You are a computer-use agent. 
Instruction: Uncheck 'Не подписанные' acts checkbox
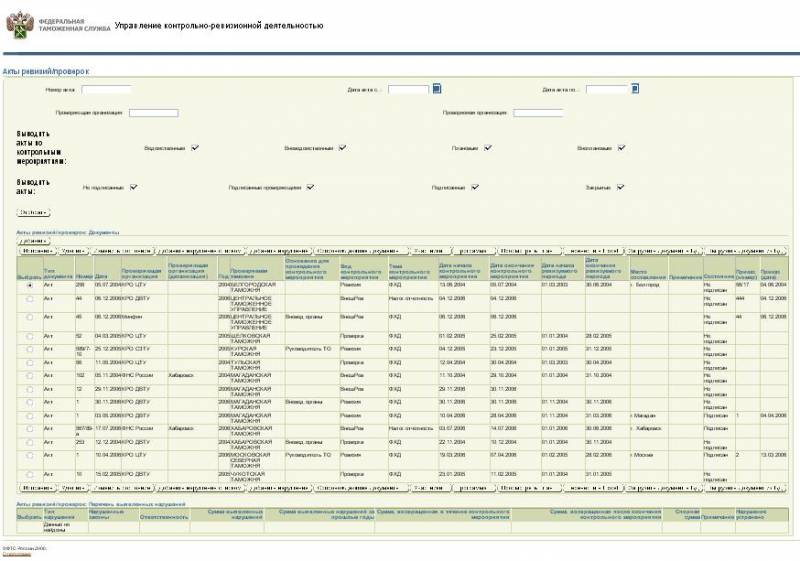coord(134,187)
